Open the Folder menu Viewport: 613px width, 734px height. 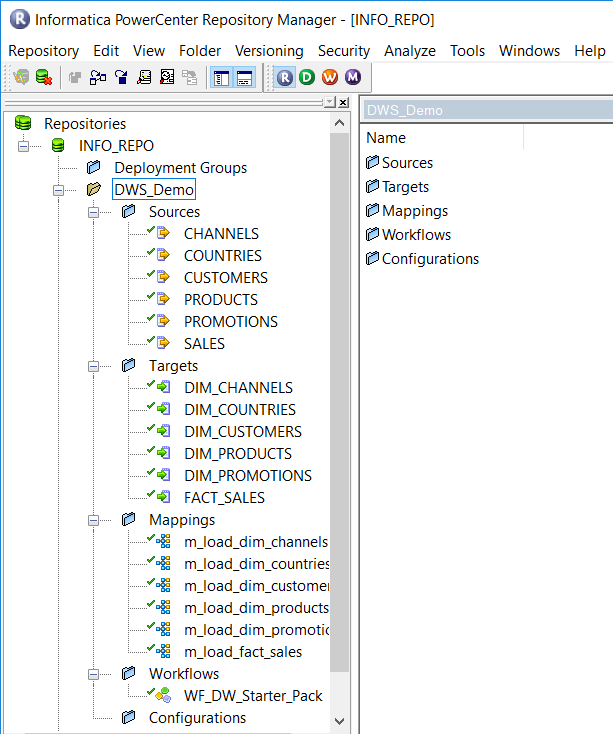[x=200, y=51]
